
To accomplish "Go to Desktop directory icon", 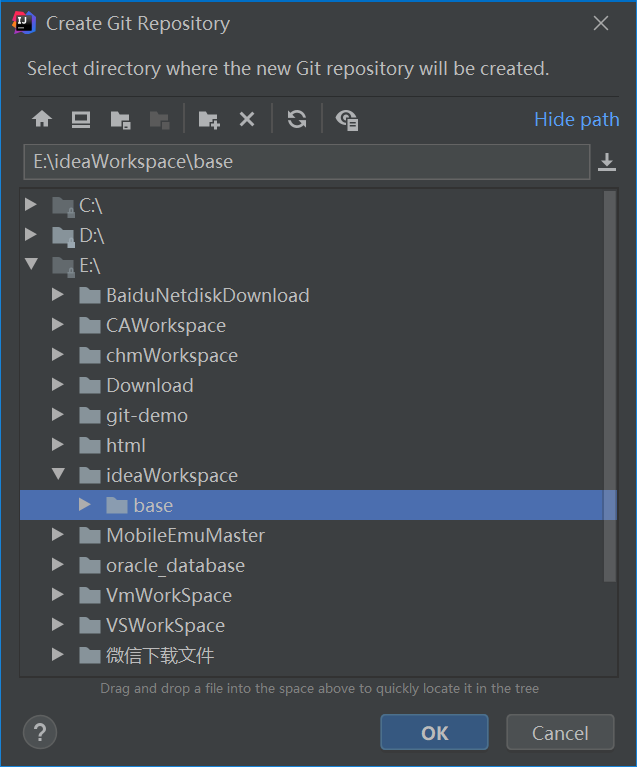I will pos(81,120).
